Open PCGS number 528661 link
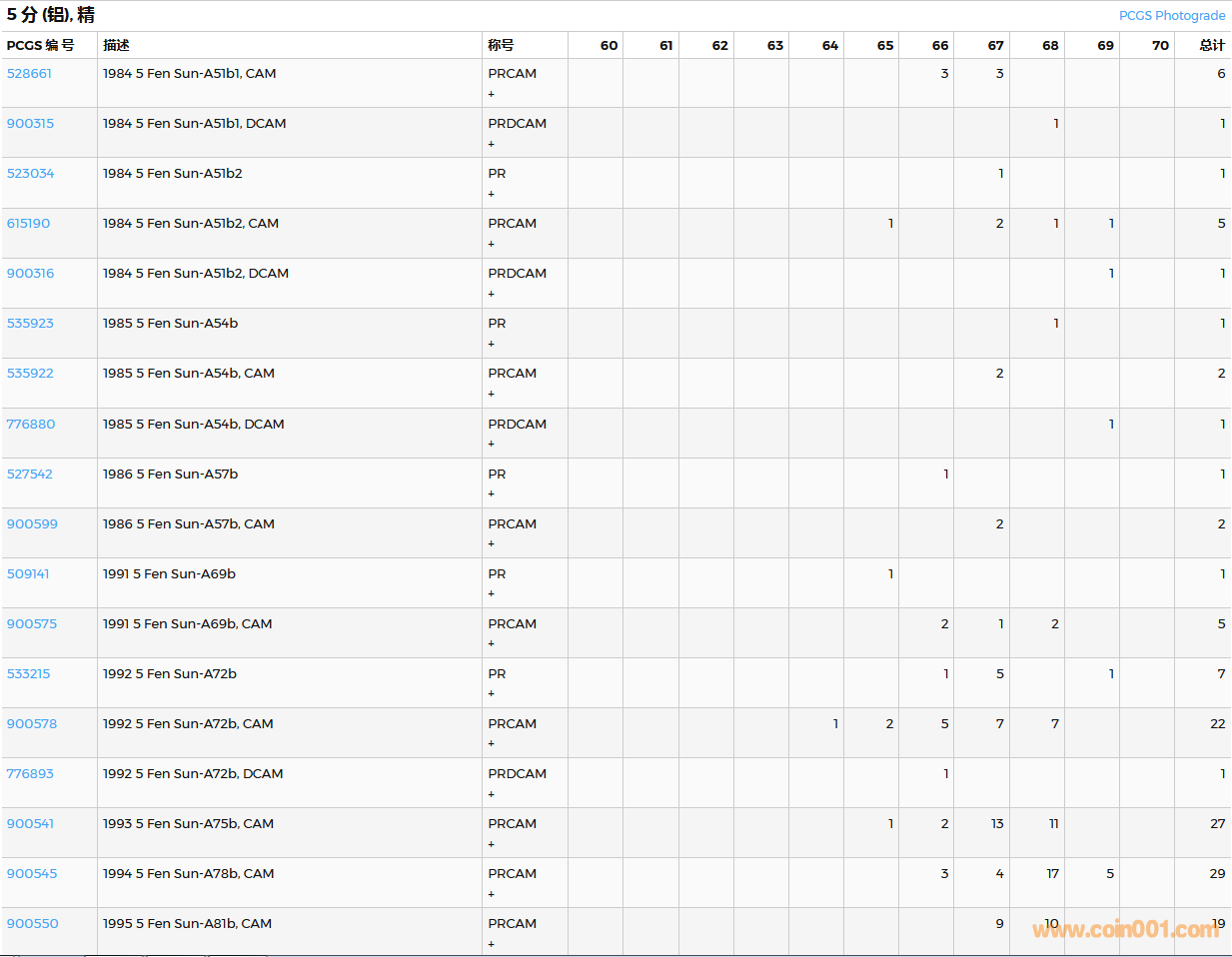Image resolution: width=1232 pixels, height=957 pixels. click(x=29, y=74)
